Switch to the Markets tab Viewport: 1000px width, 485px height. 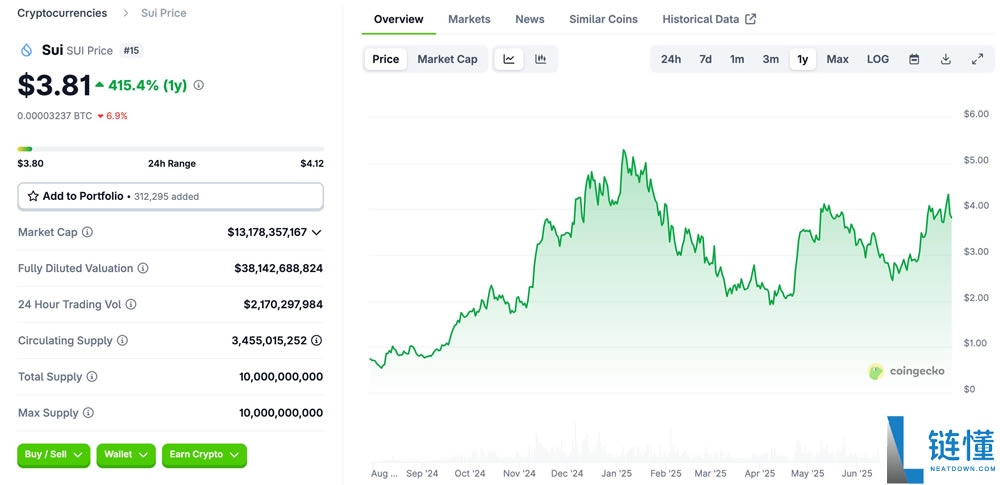tap(469, 19)
